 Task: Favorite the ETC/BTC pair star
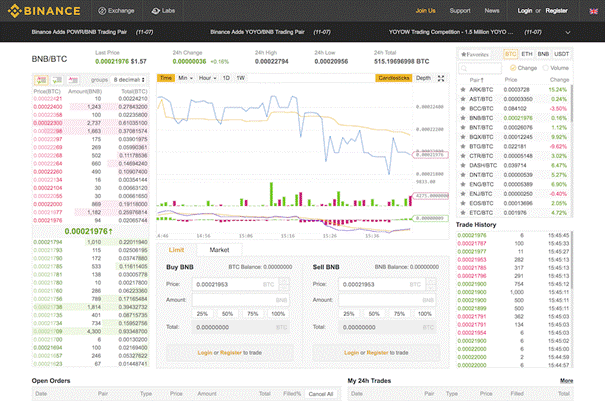tap(463, 213)
